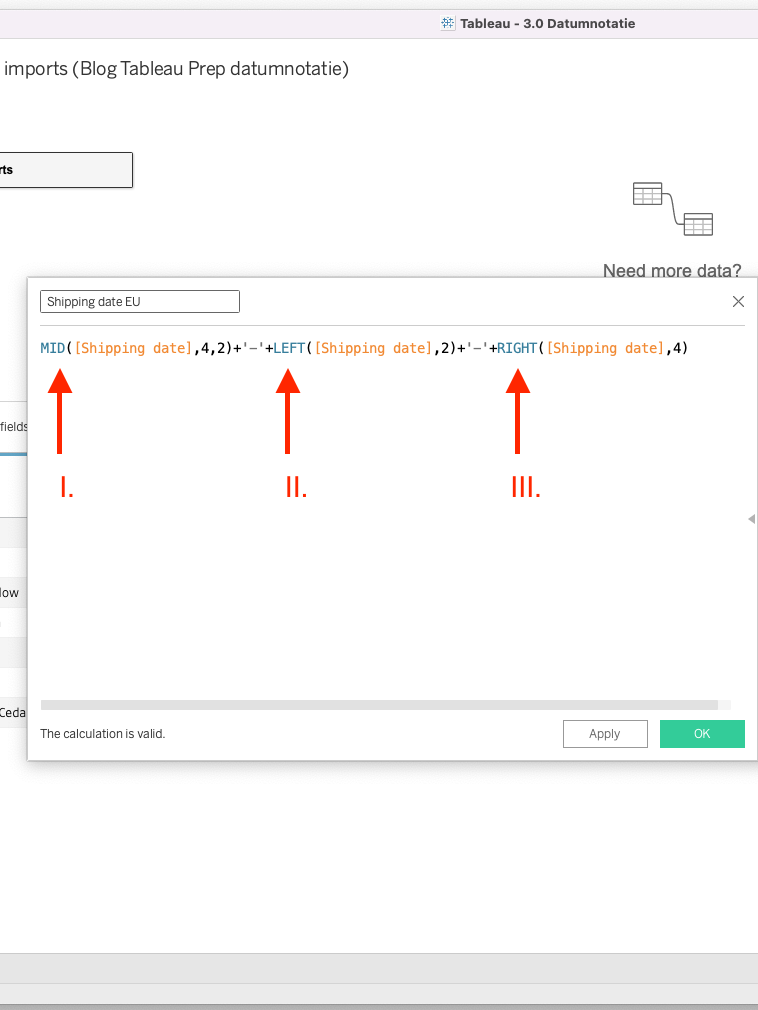Apply the calculation with the Apply button
758x1010 pixels.
[x=604, y=734]
